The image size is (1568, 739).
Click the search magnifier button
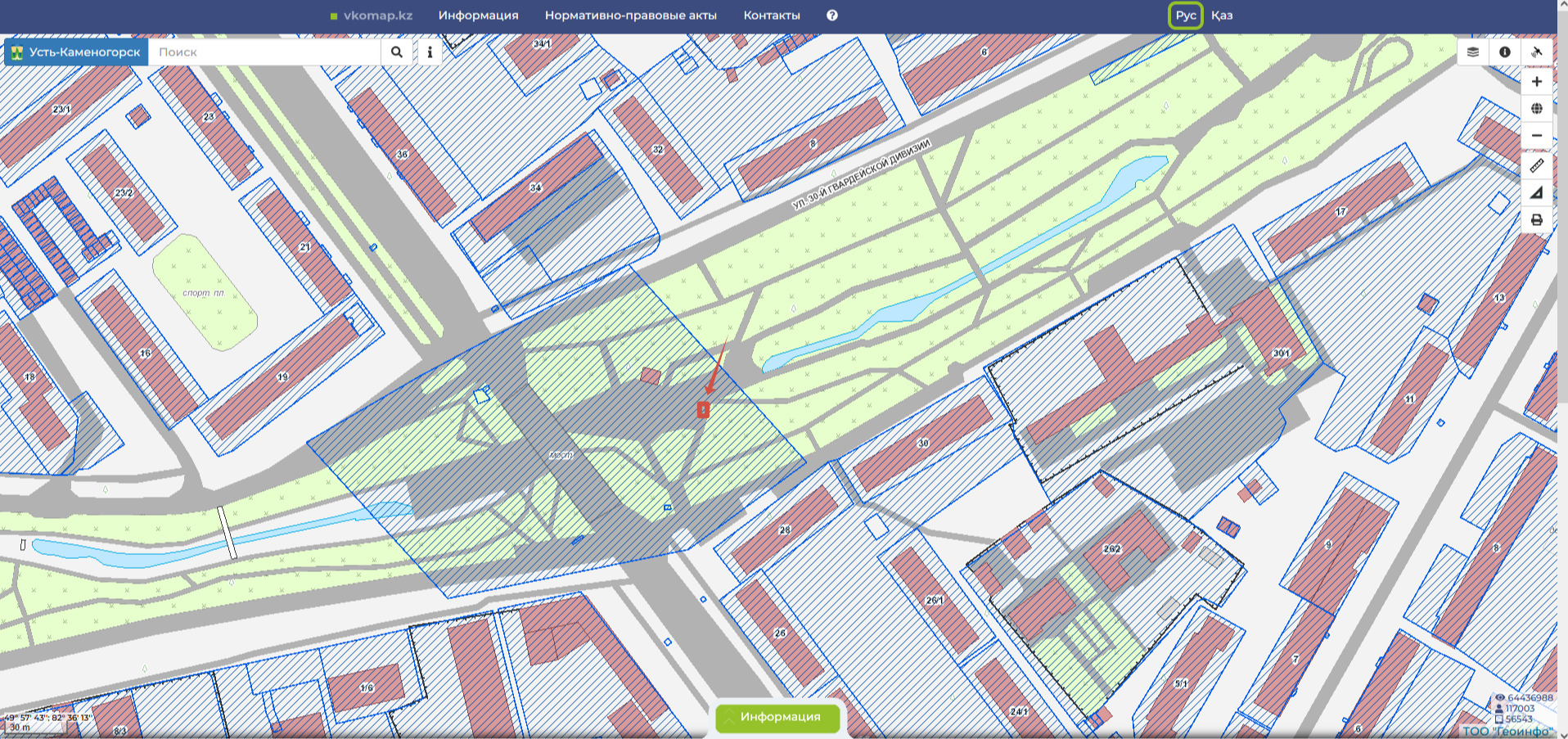coord(397,52)
